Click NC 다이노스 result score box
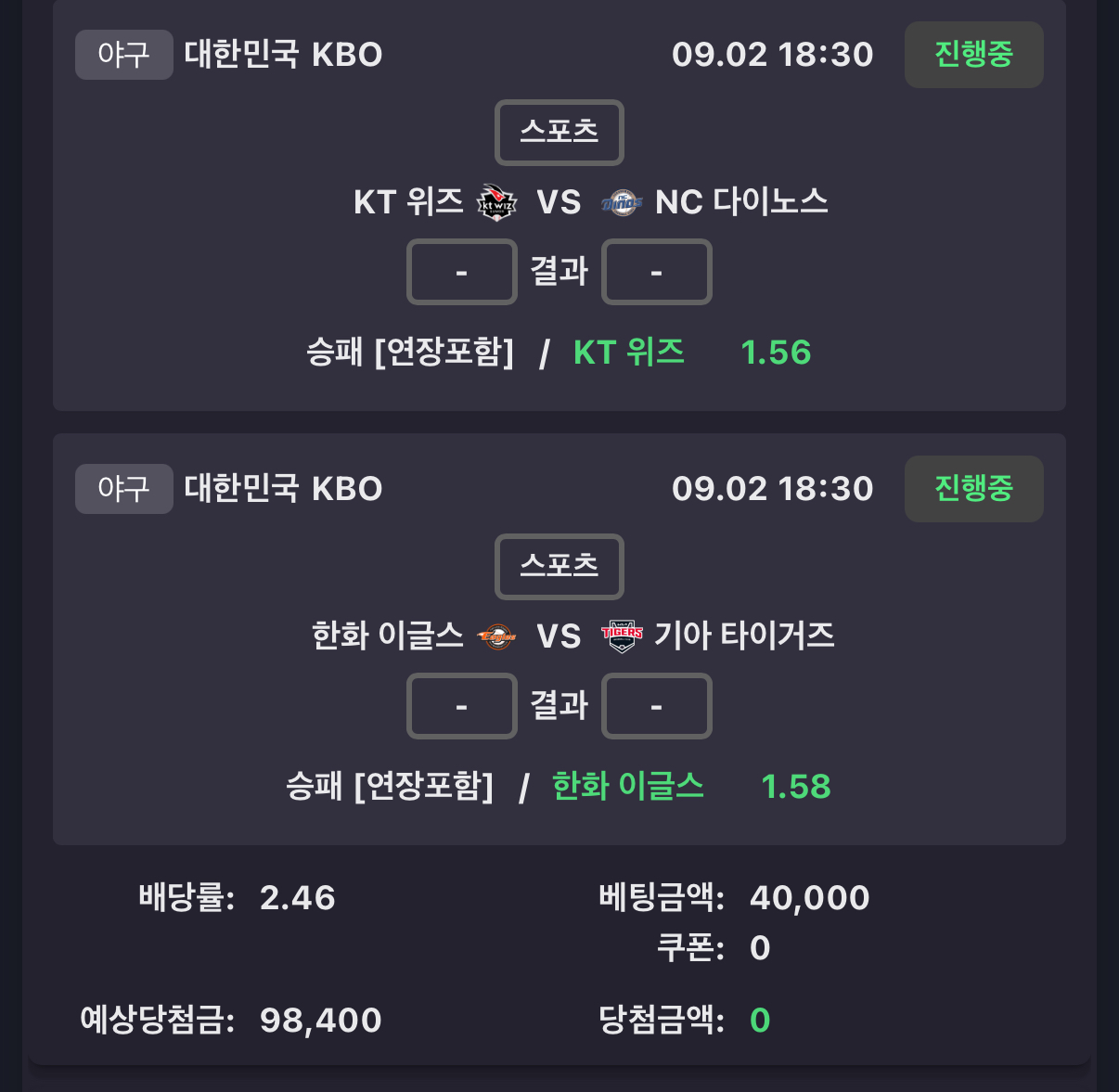1119x1092 pixels. (657, 272)
